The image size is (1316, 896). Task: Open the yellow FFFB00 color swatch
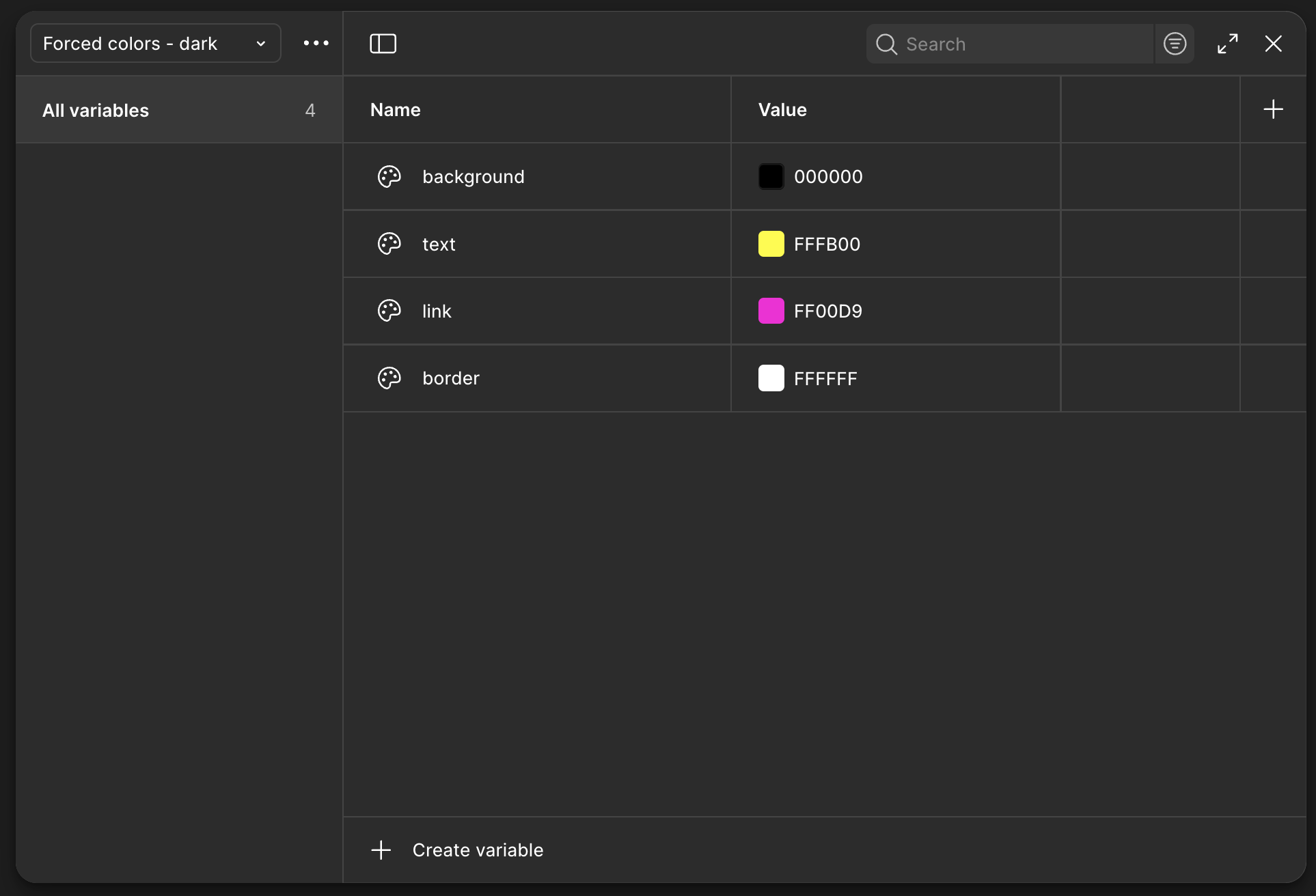771,244
